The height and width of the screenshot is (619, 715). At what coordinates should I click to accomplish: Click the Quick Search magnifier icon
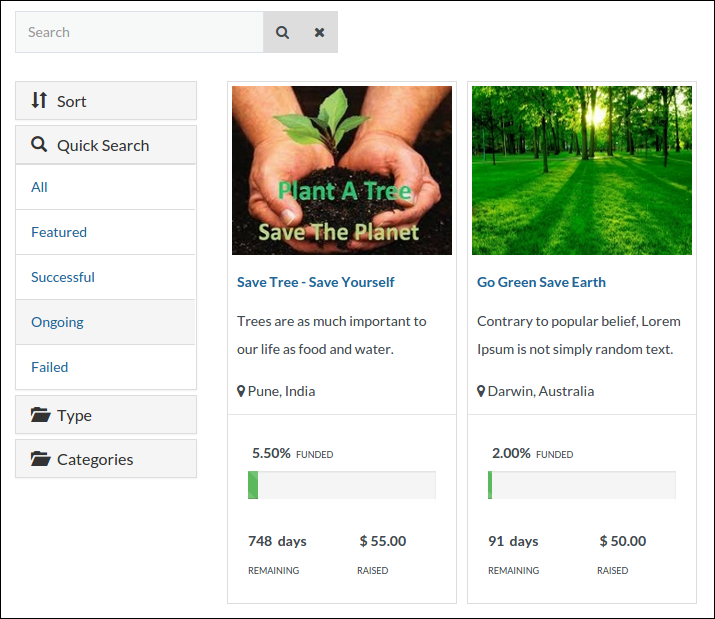point(40,144)
